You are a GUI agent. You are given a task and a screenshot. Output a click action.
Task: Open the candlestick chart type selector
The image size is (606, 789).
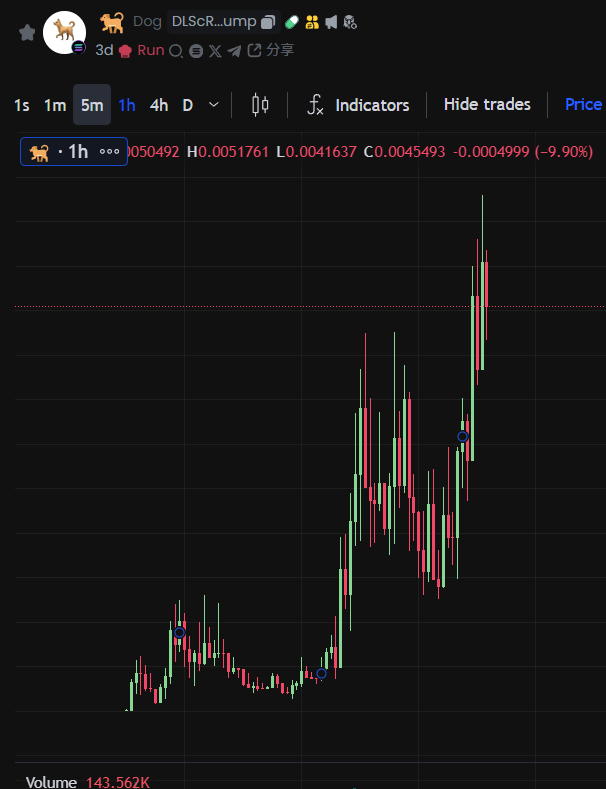260,105
